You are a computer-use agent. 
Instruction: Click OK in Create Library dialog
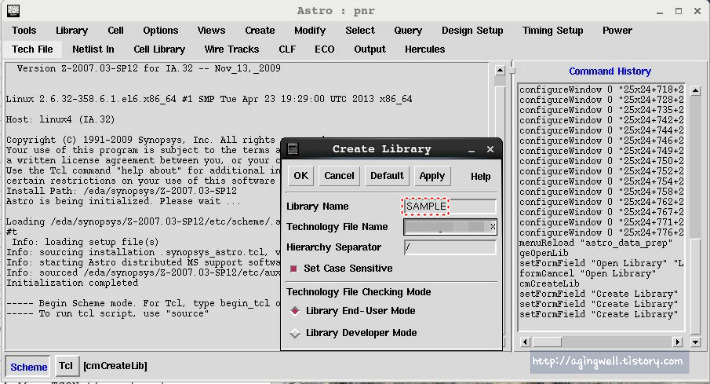click(x=301, y=176)
